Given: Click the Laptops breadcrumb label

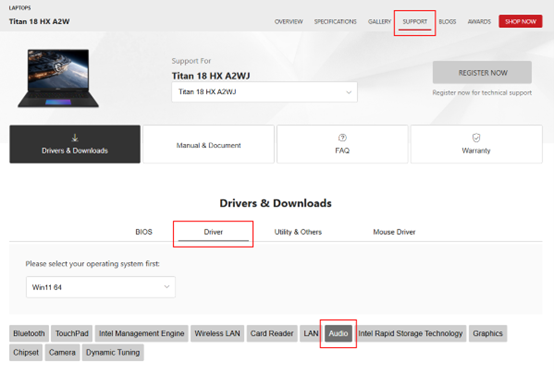Looking at the screenshot, I should click(x=20, y=8).
